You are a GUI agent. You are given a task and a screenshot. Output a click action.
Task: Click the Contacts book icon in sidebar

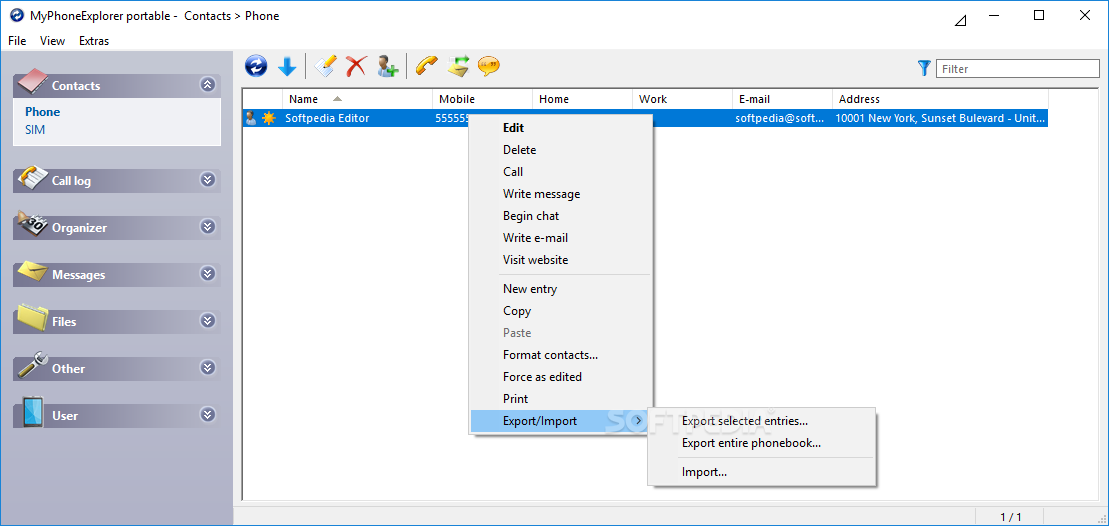pyautogui.click(x=31, y=81)
